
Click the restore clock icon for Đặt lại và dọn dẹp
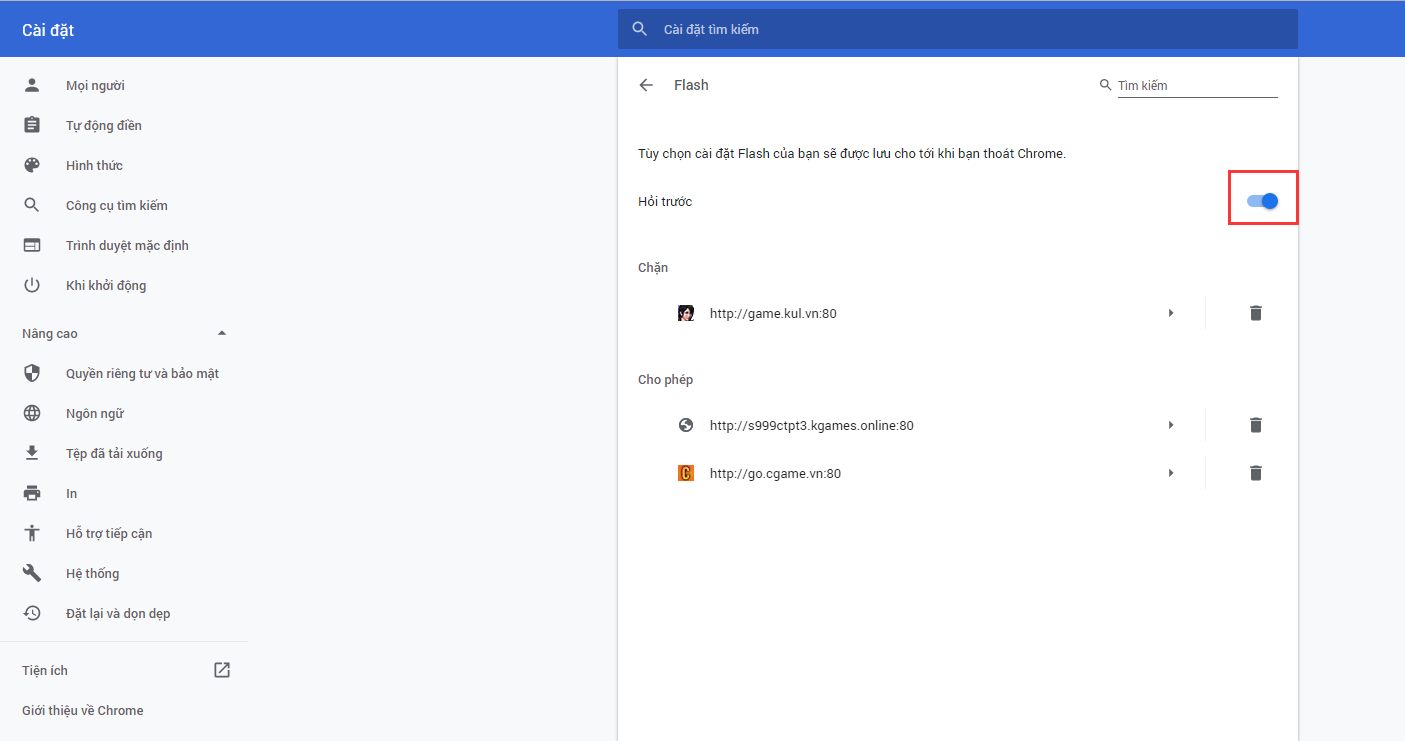click(x=32, y=613)
